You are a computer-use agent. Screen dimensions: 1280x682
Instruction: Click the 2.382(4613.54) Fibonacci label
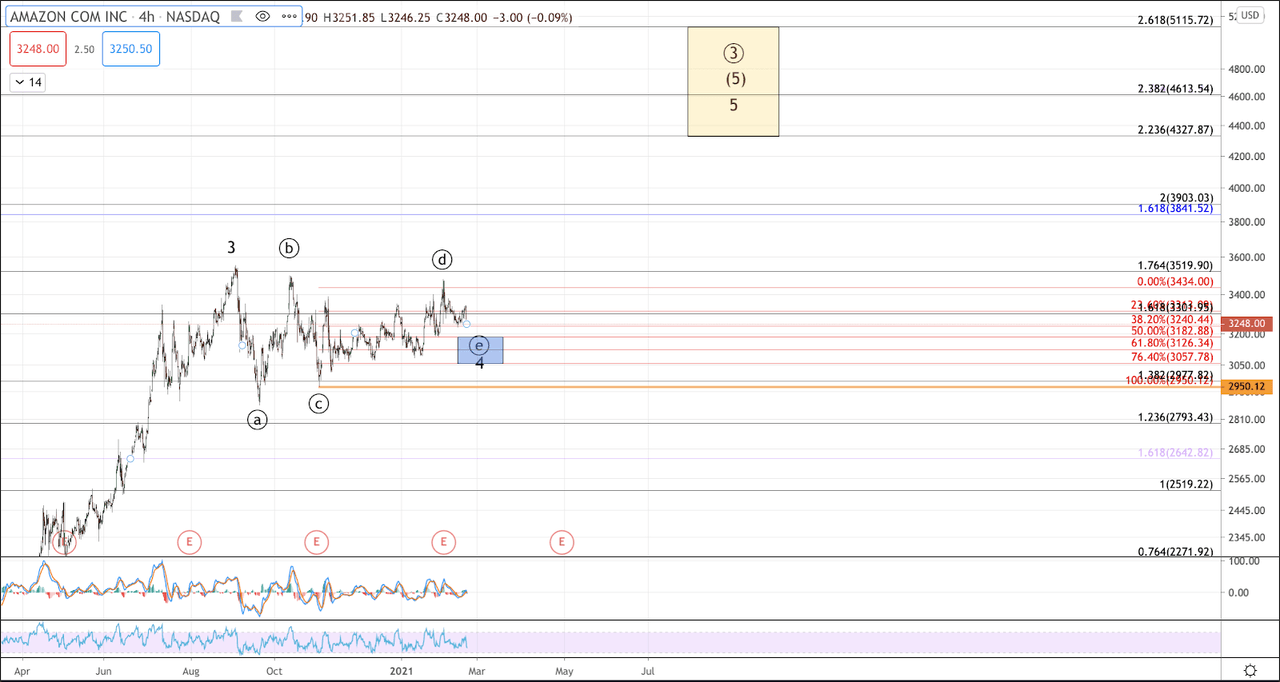(1174, 89)
